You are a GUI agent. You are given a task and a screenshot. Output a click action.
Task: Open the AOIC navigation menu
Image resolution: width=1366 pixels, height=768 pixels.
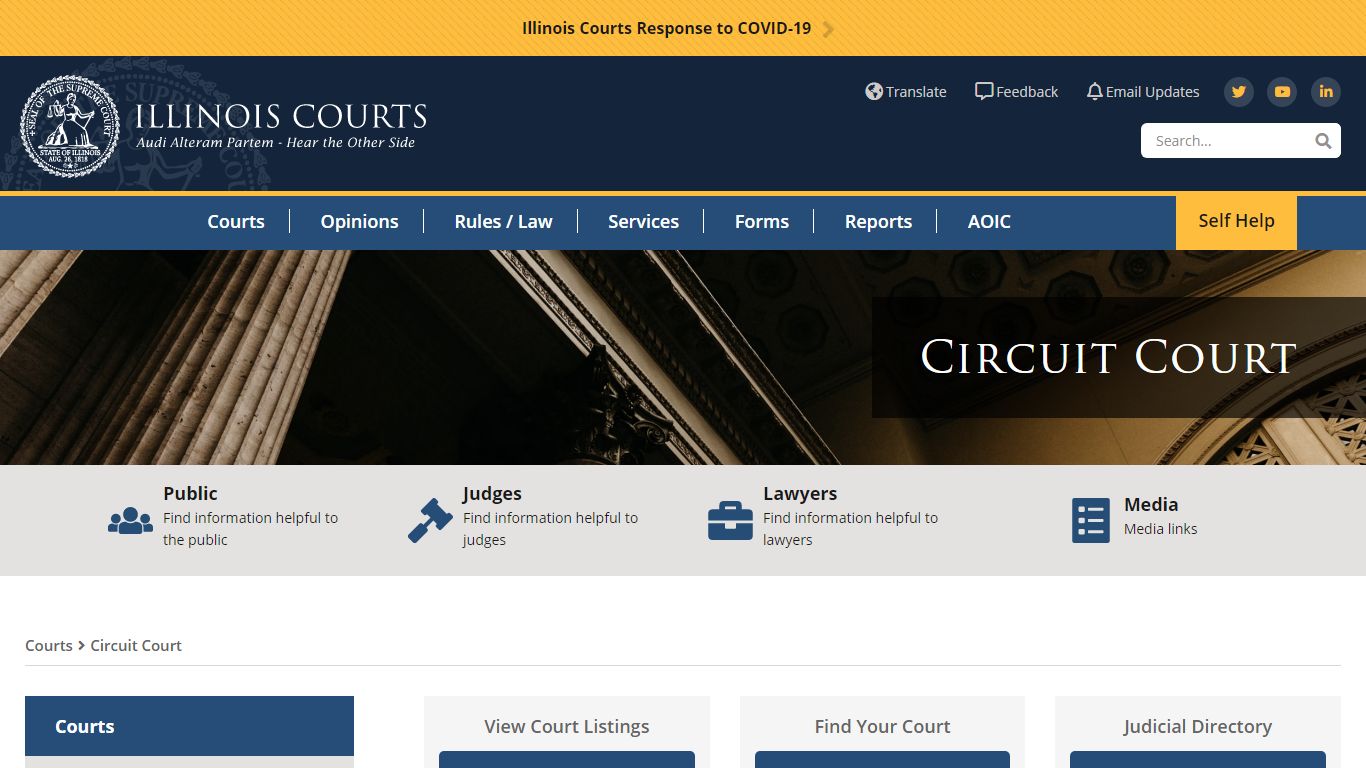[989, 222]
